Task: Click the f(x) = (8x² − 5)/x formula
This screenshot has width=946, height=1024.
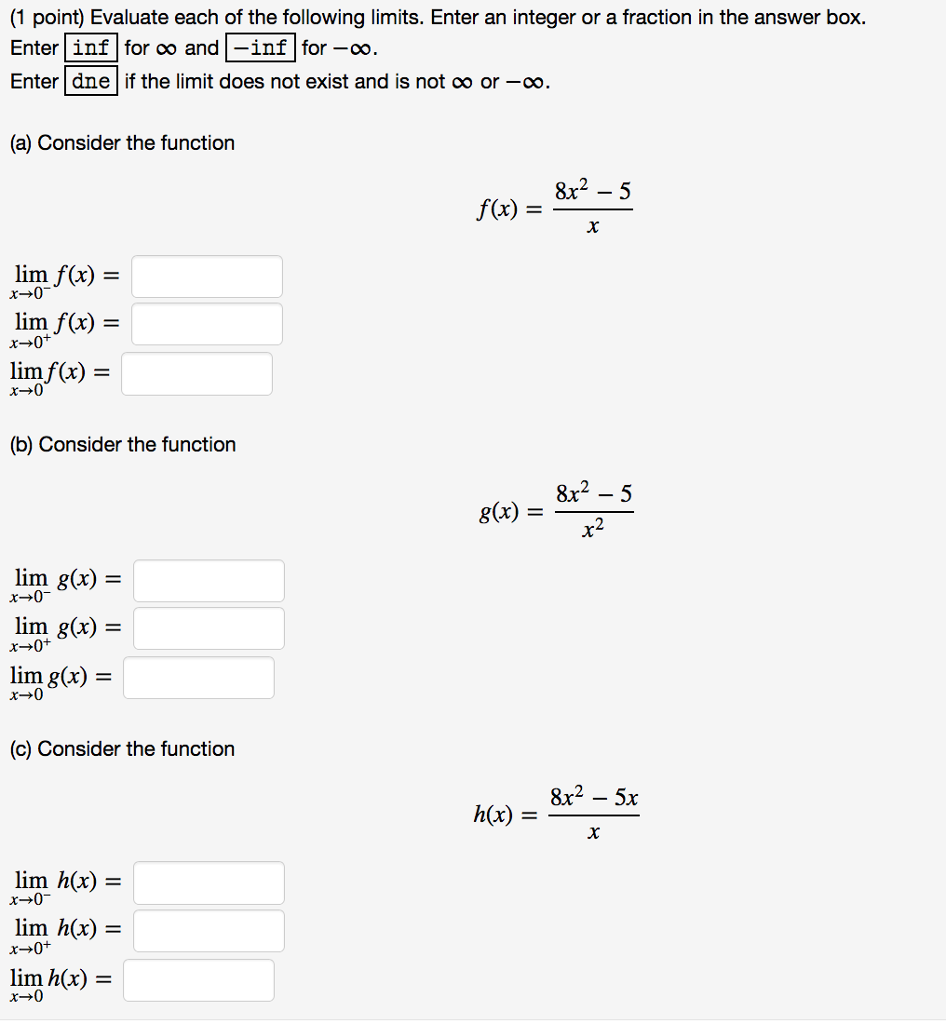Action: tap(554, 209)
